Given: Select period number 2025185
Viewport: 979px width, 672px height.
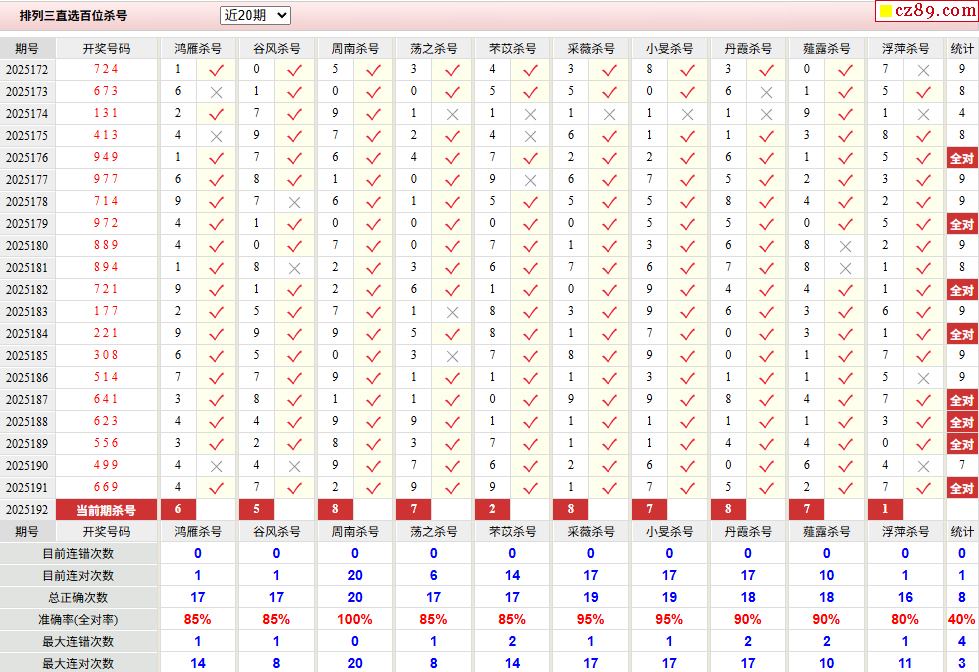Looking at the screenshot, I should pos(27,356).
